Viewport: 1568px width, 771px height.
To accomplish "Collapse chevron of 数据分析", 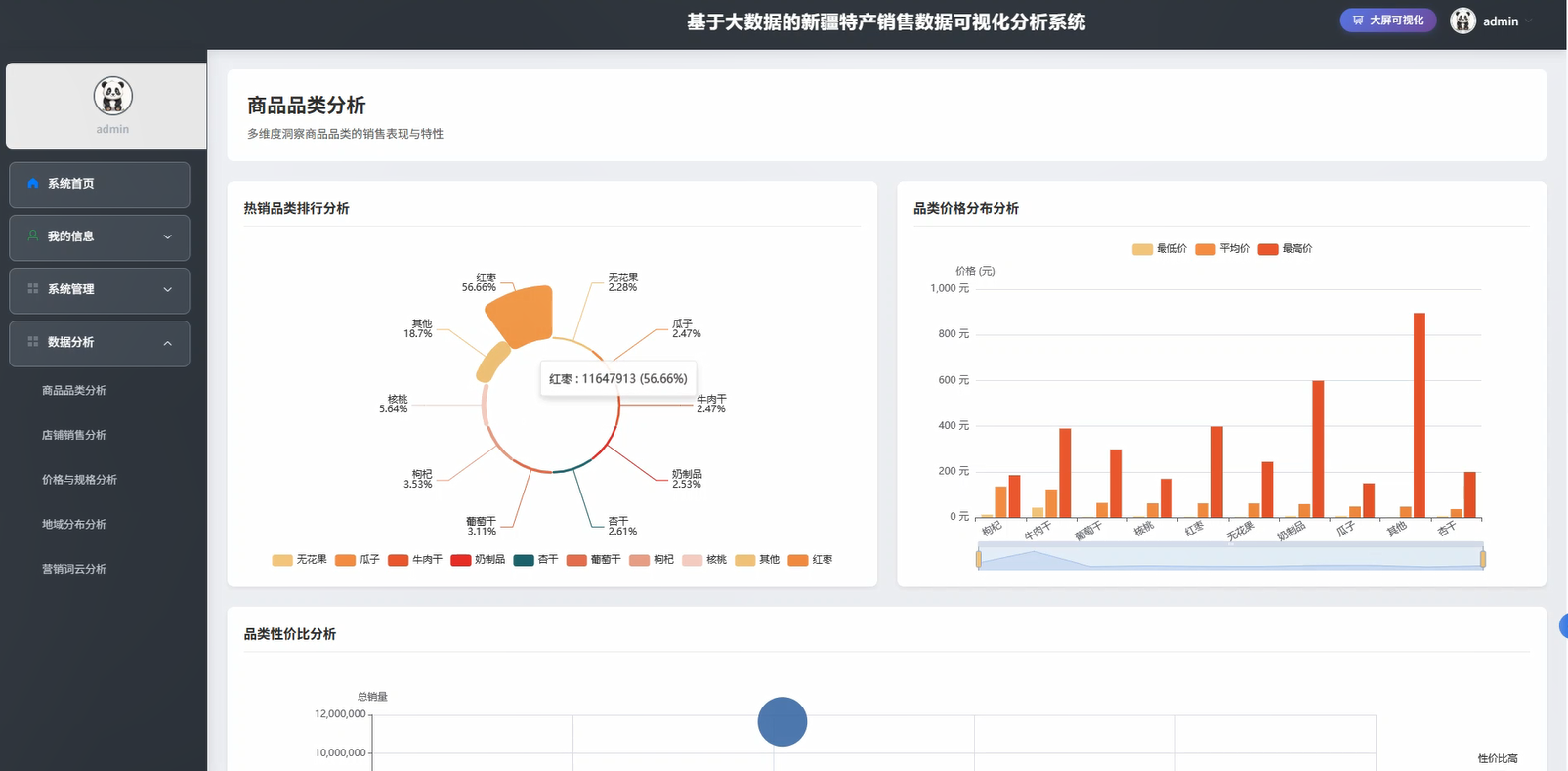I will point(167,343).
